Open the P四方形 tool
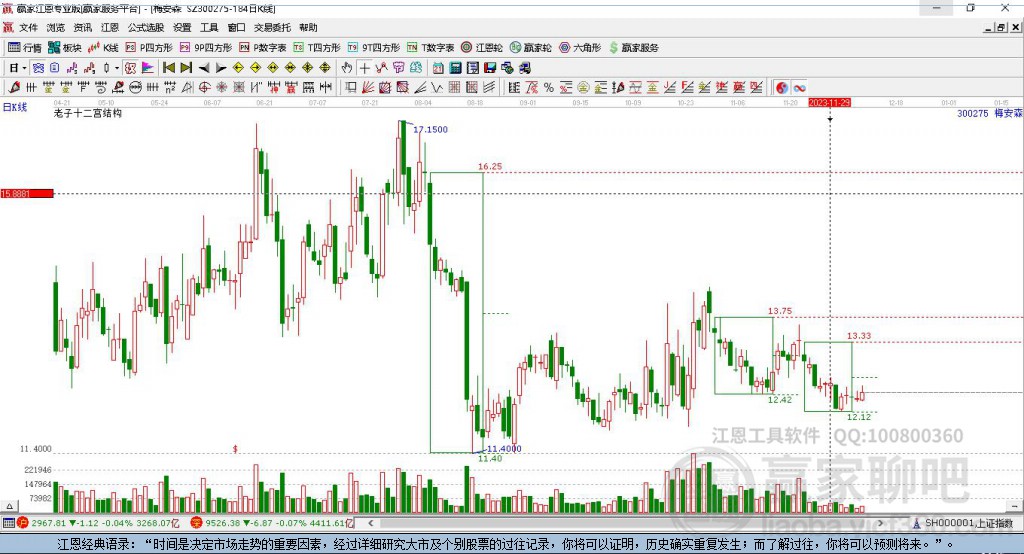 (x=149, y=48)
